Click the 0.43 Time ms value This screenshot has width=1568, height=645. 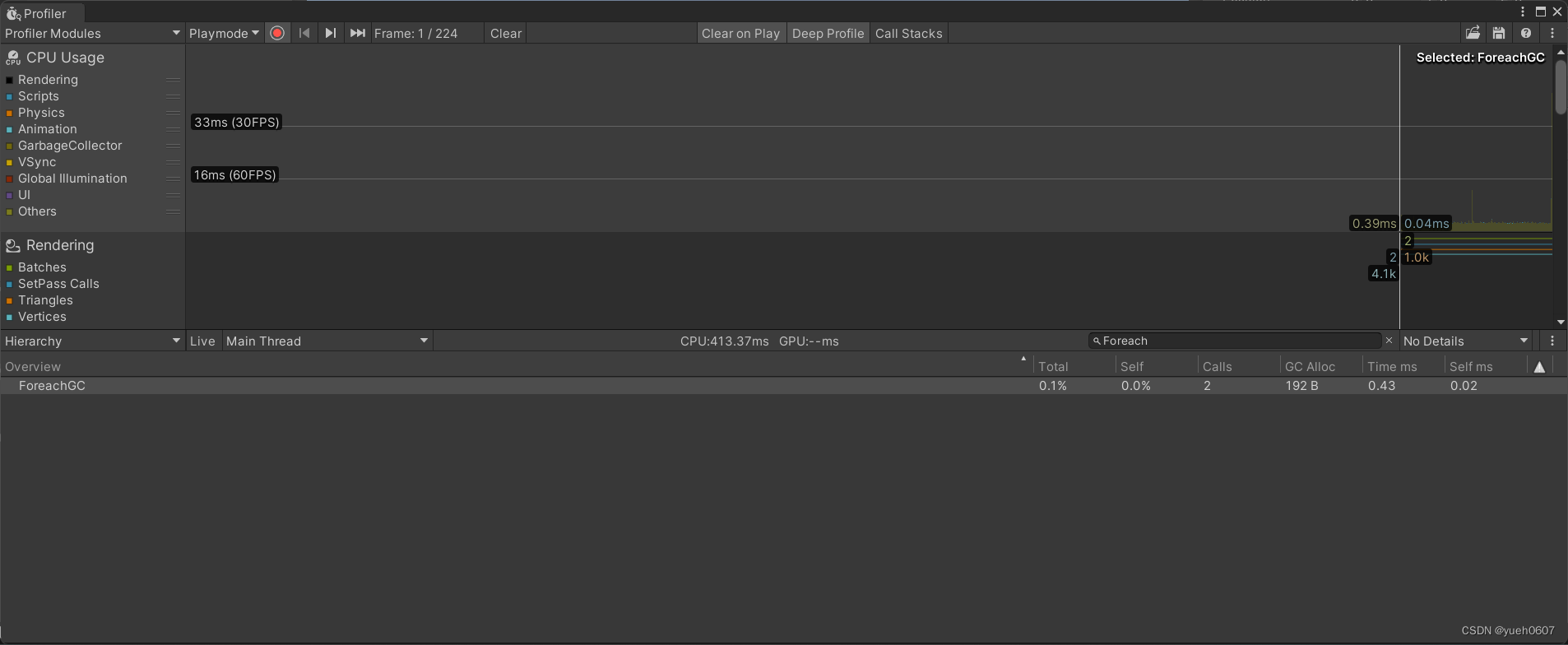pos(1381,386)
